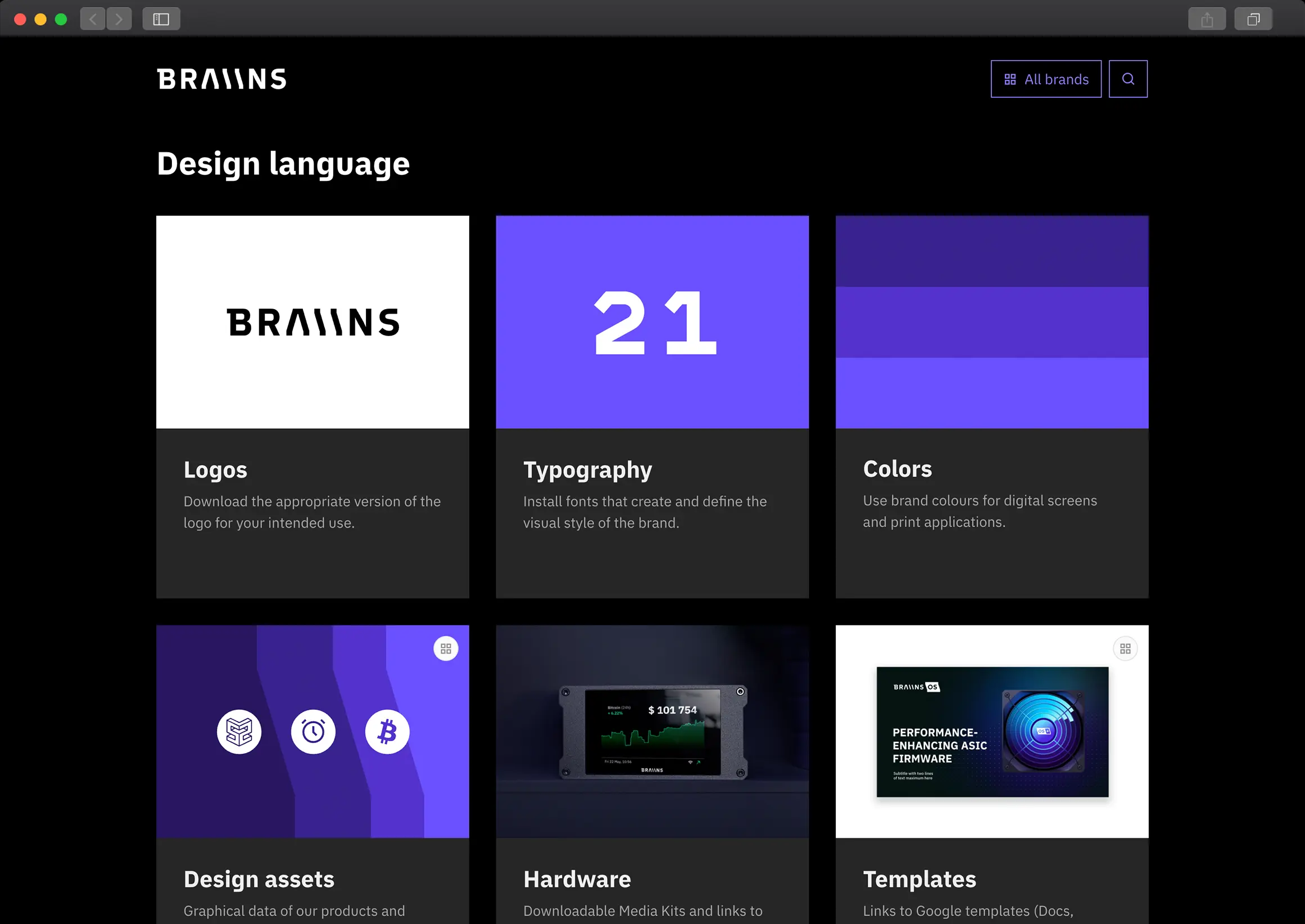Open the Logos card thumbnail
The image size is (1305, 924).
click(x=313, y=322)
